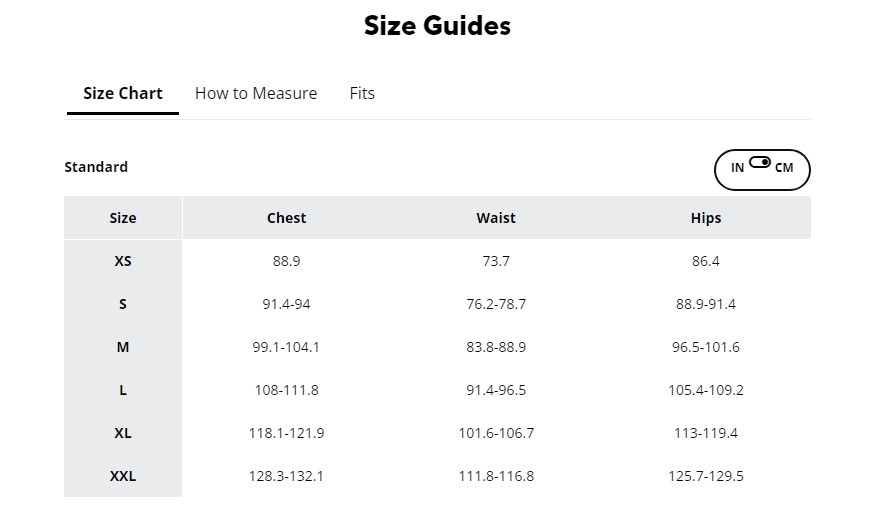
Task: Select the XL size row label
Action: [x=123, y=433]
